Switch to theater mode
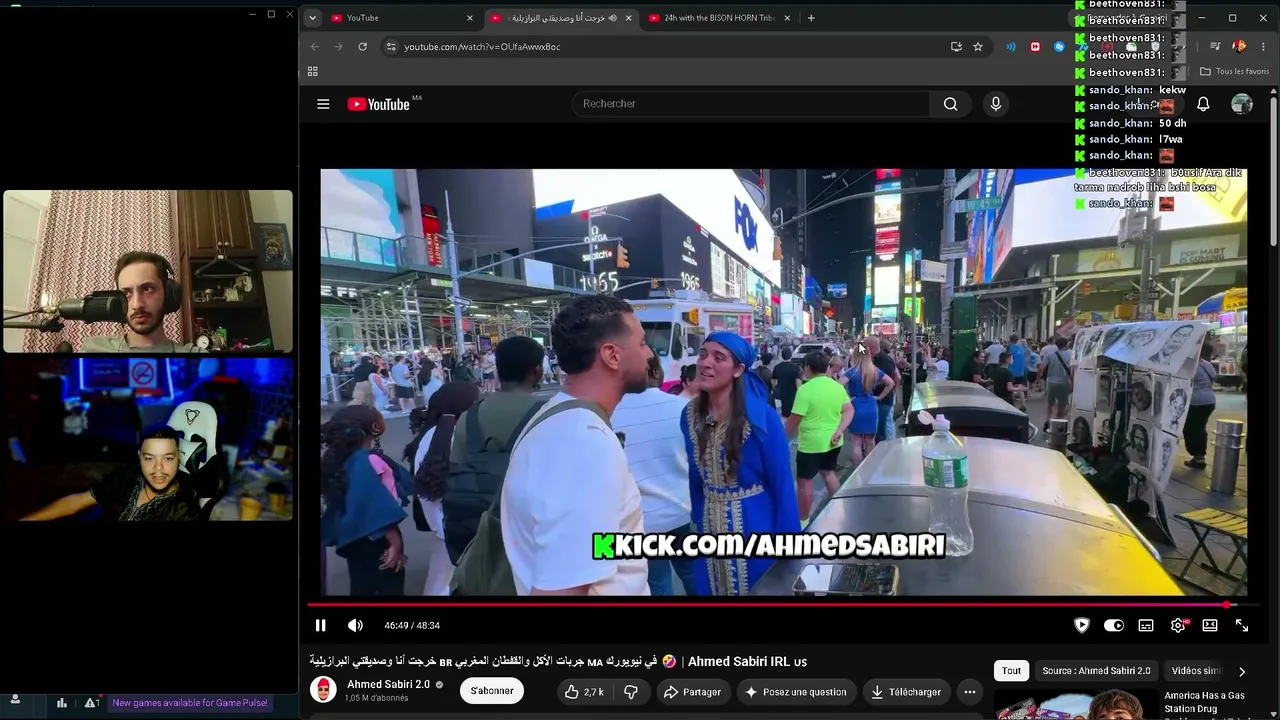This screenshot has width=1280, height=720. pyautogui.click(x=1210, y=625)
